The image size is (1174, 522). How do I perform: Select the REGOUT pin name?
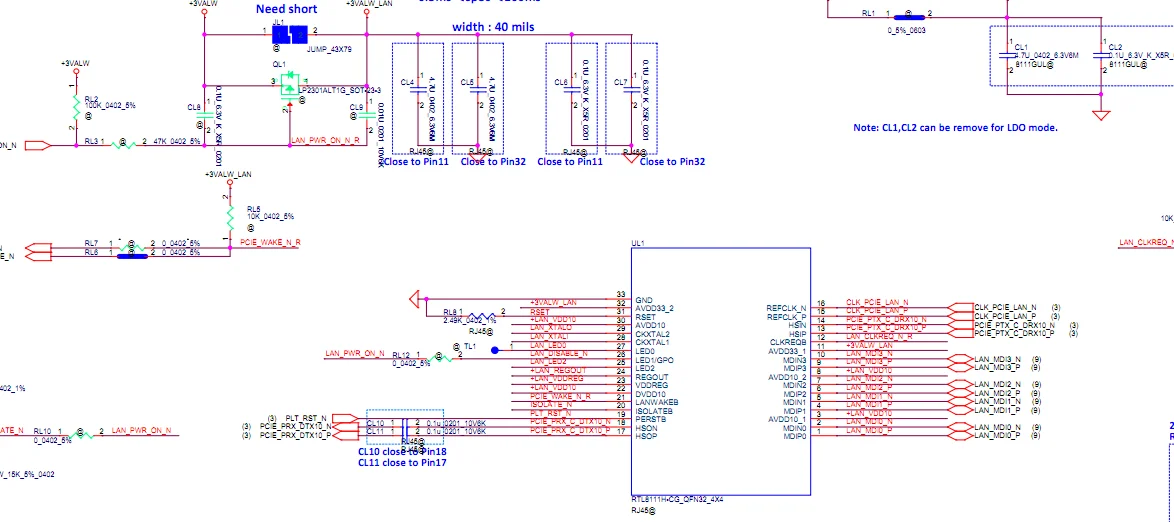(651, 377)
